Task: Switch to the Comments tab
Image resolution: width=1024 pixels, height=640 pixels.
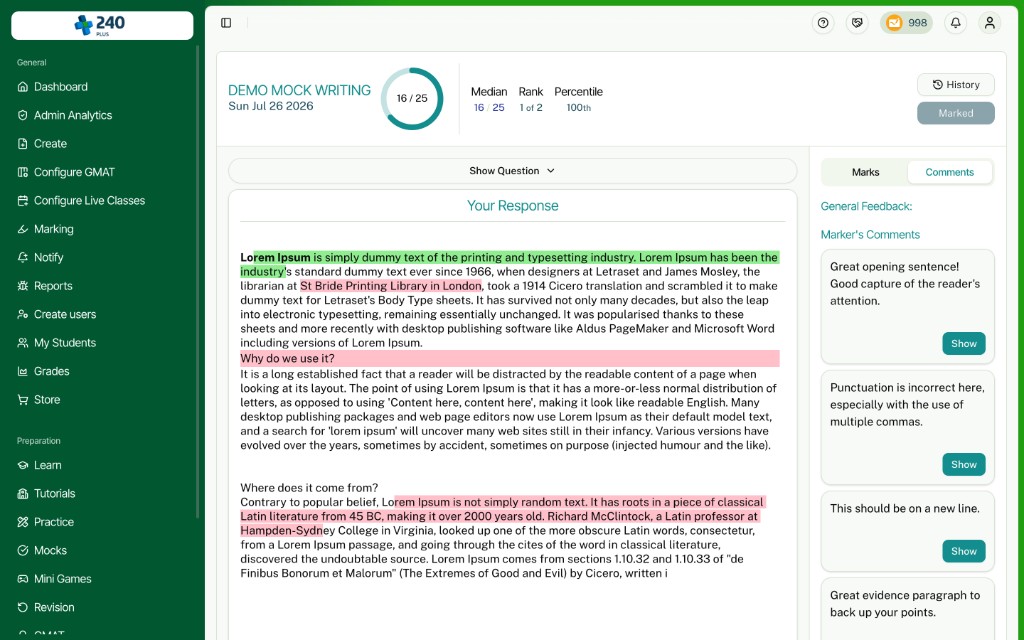Action: [x=950, y=172]
